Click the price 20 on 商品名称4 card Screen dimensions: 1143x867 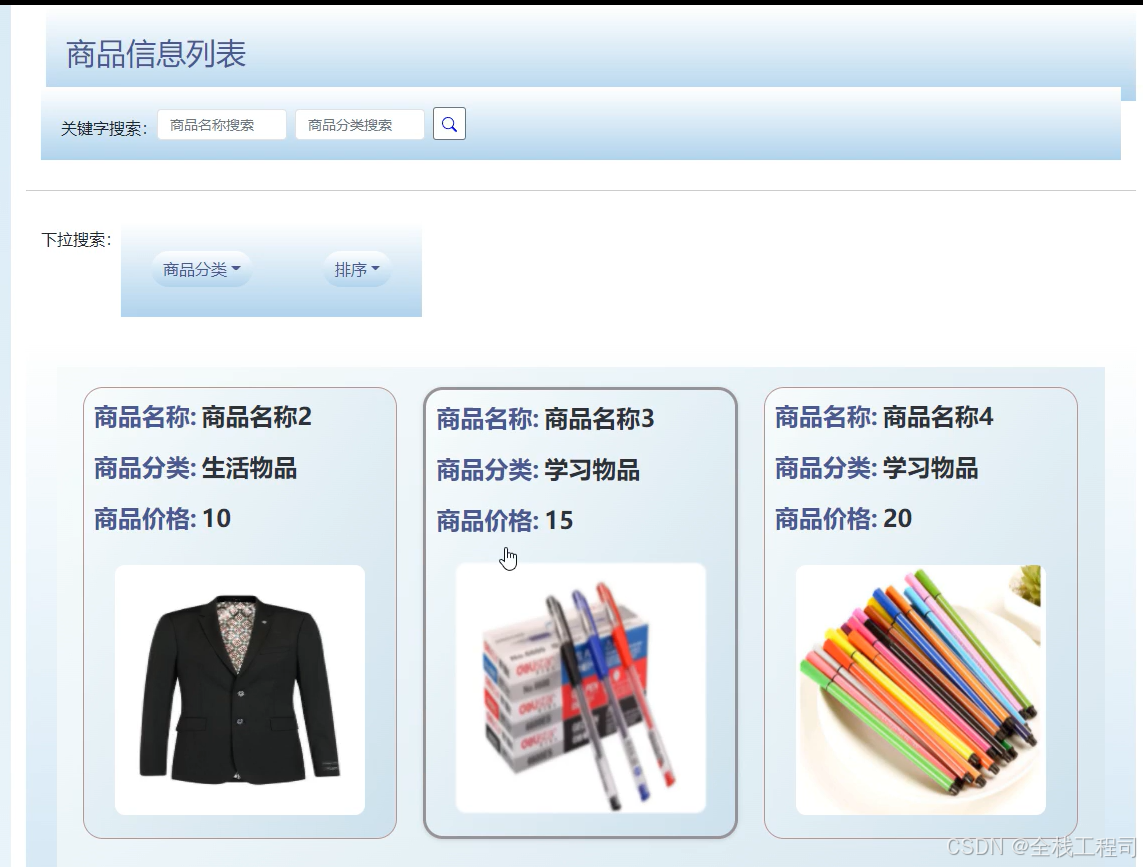pyautogui.click(x=898, y=518)
